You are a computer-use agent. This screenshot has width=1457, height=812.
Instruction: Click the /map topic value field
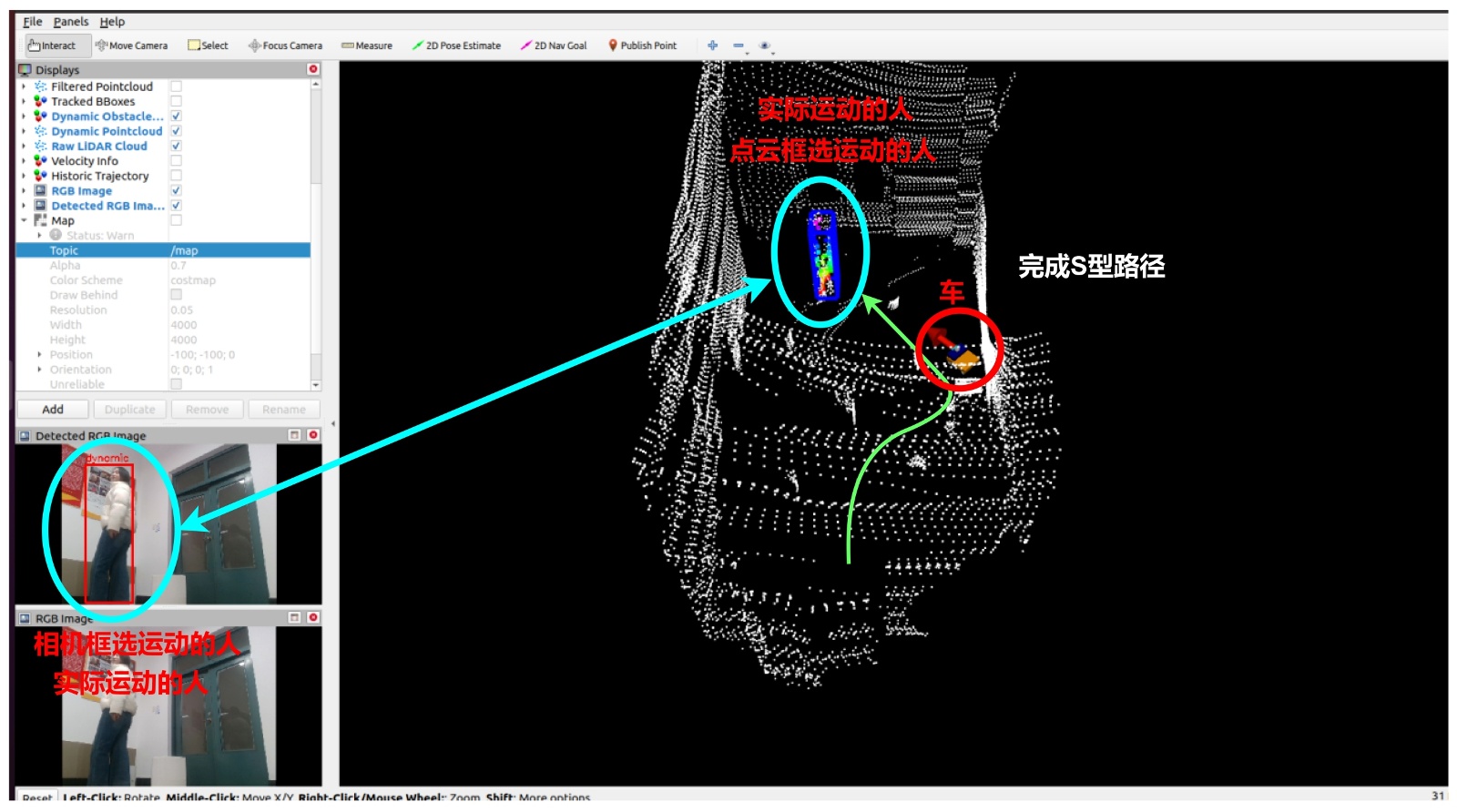point(239,250)
